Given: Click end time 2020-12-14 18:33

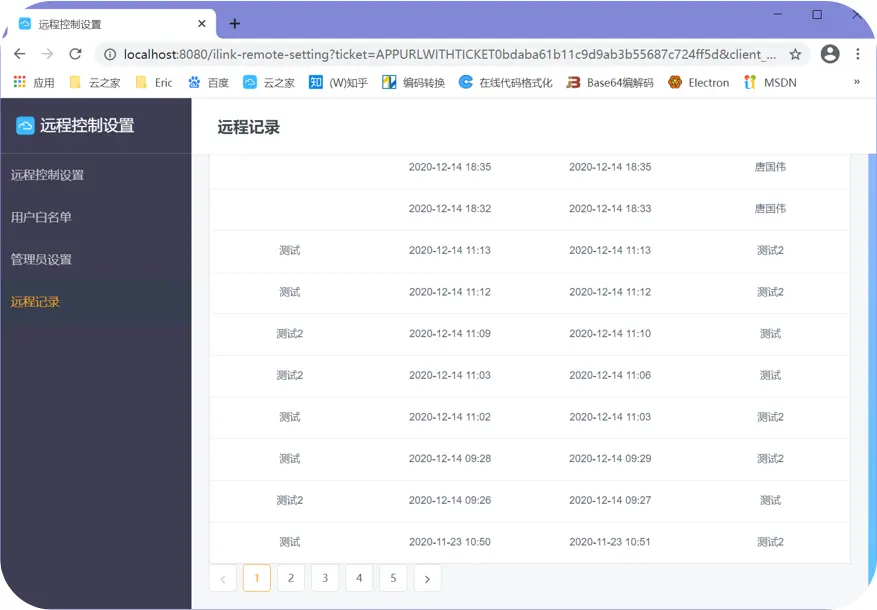Looking at the screenshot, I should click(x=610, y=209).
